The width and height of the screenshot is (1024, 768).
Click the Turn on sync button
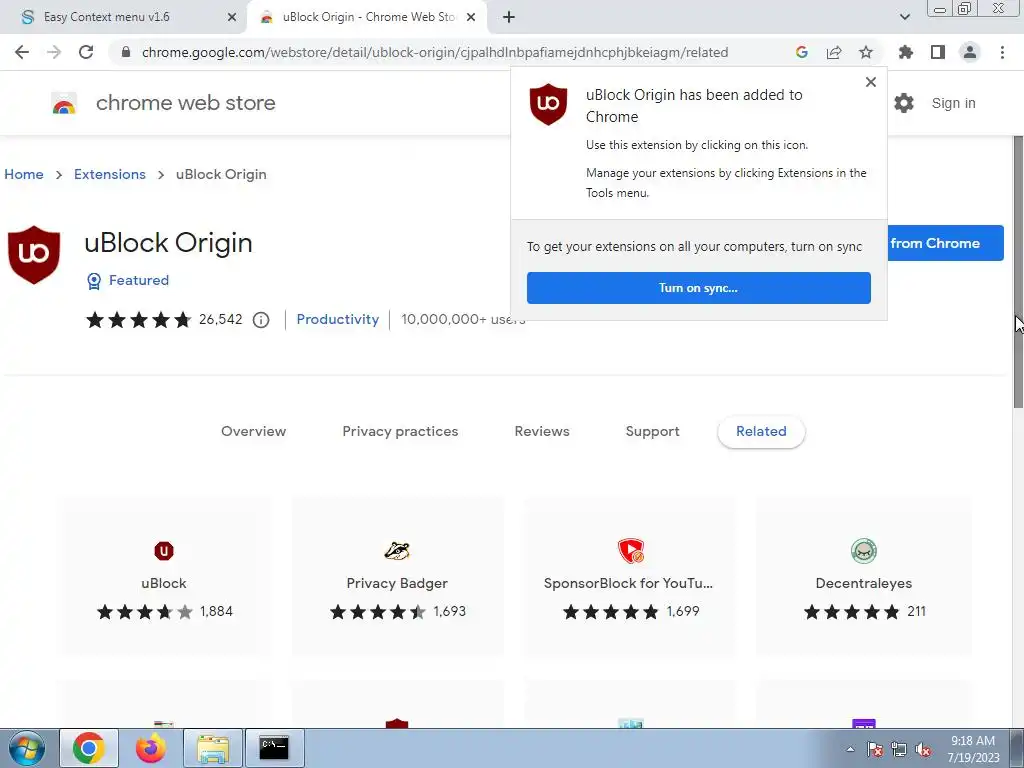(x=699, y=288)
